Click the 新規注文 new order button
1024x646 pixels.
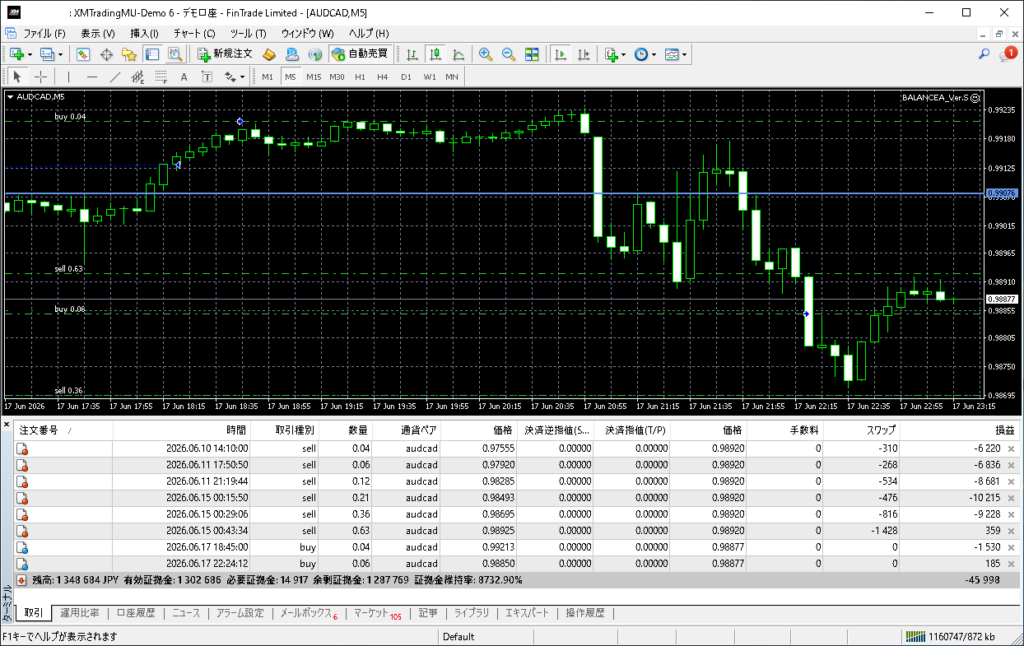(x=225, y=54)
